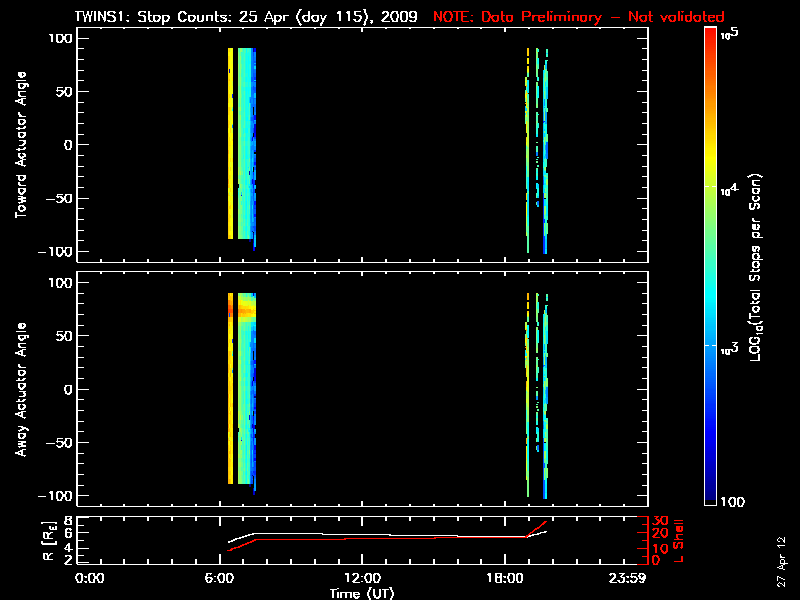Click the red-orange hotspot in the Away panel

tap(240, 311)
